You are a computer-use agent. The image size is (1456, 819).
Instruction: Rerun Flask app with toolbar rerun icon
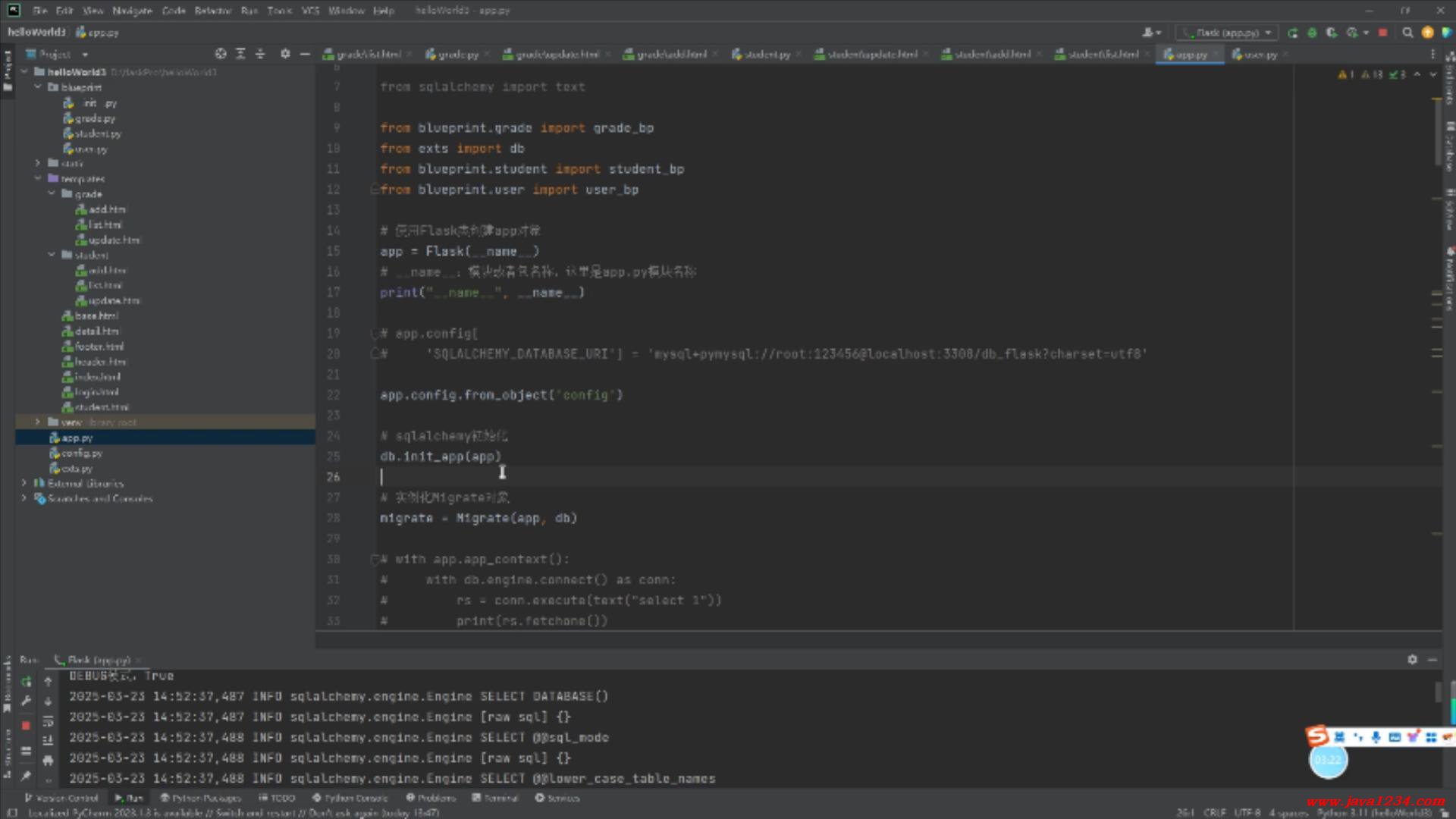click(1293, 33)
